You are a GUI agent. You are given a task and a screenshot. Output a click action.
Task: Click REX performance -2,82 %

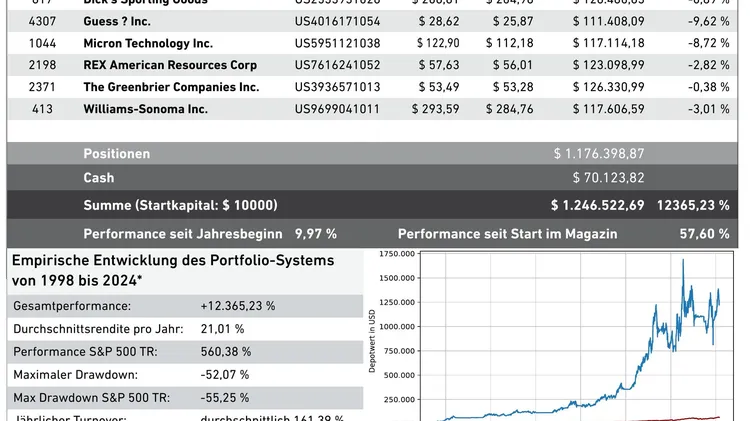point(709,65)
